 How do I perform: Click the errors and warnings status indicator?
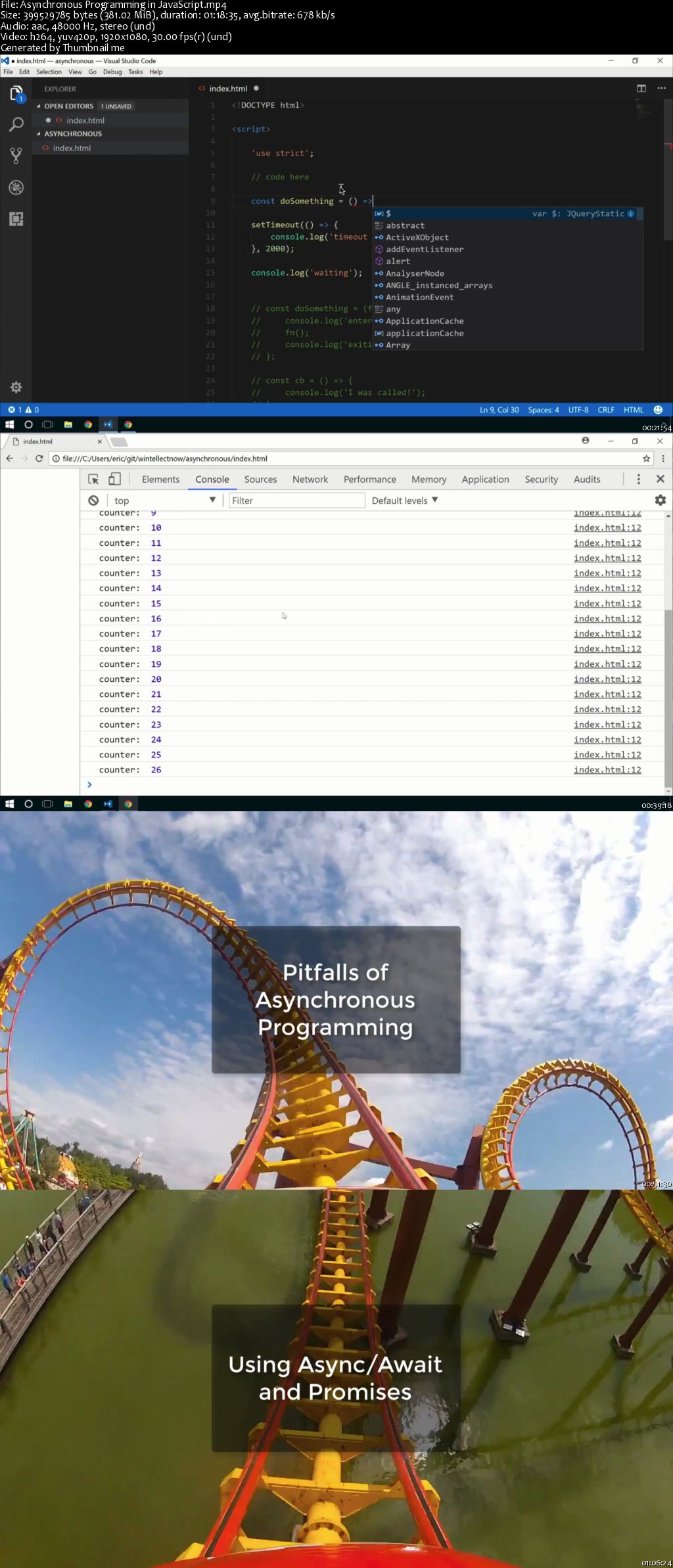point(23,409)
